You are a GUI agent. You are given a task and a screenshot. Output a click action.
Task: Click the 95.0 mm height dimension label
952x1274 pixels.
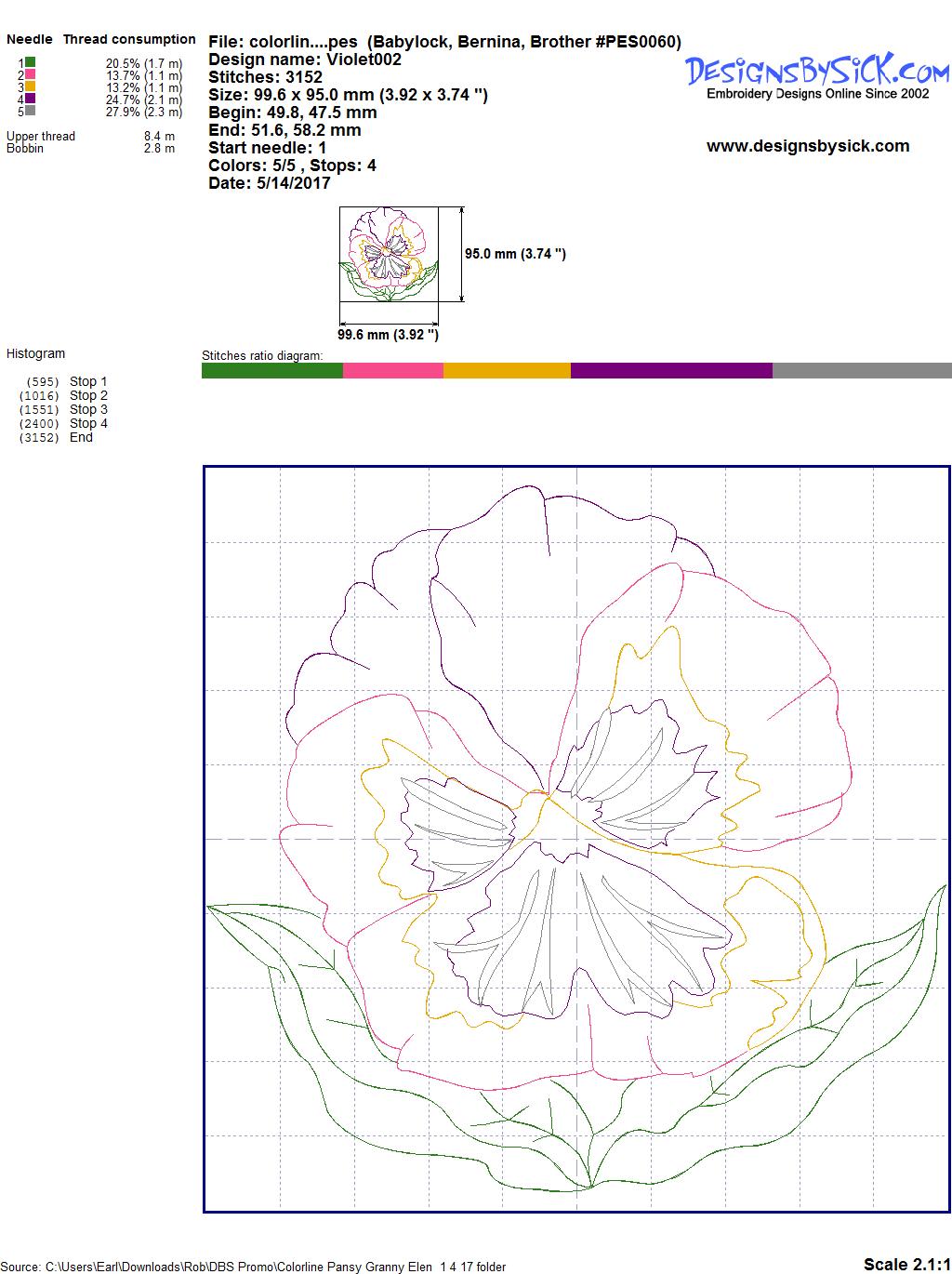[x=515, y=254]
